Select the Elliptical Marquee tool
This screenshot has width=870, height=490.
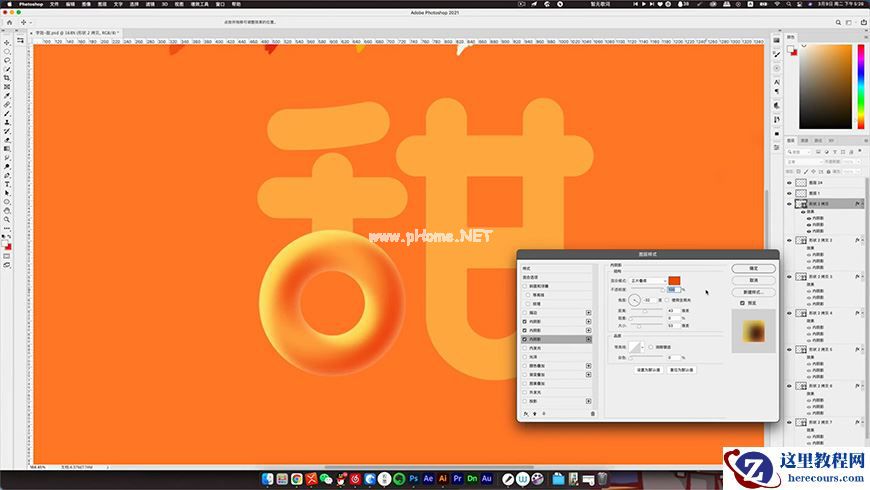pyautogui.click(x=7, y=52)
